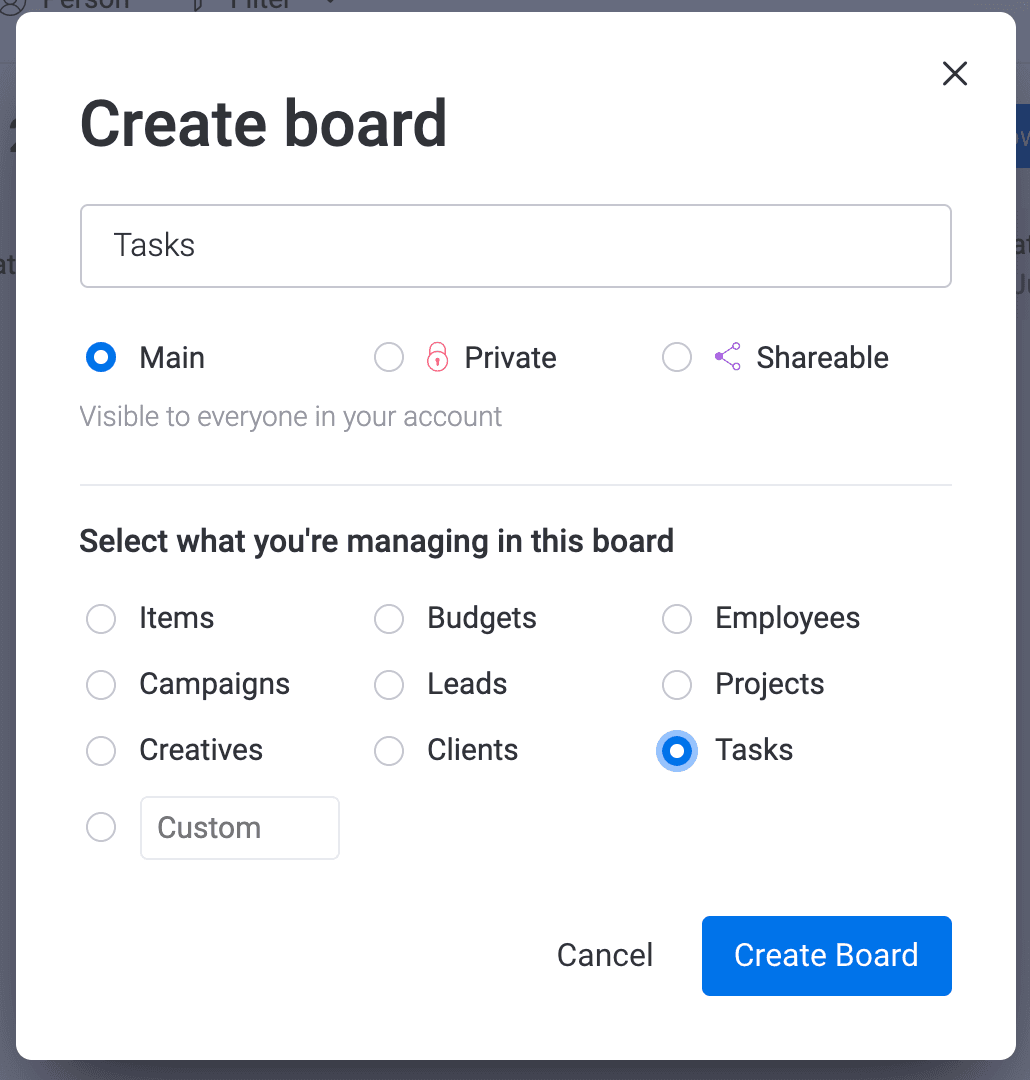This screenshot has width=1030, height=1080.
Task: Choose the Leads option
Action: [389, 685]
